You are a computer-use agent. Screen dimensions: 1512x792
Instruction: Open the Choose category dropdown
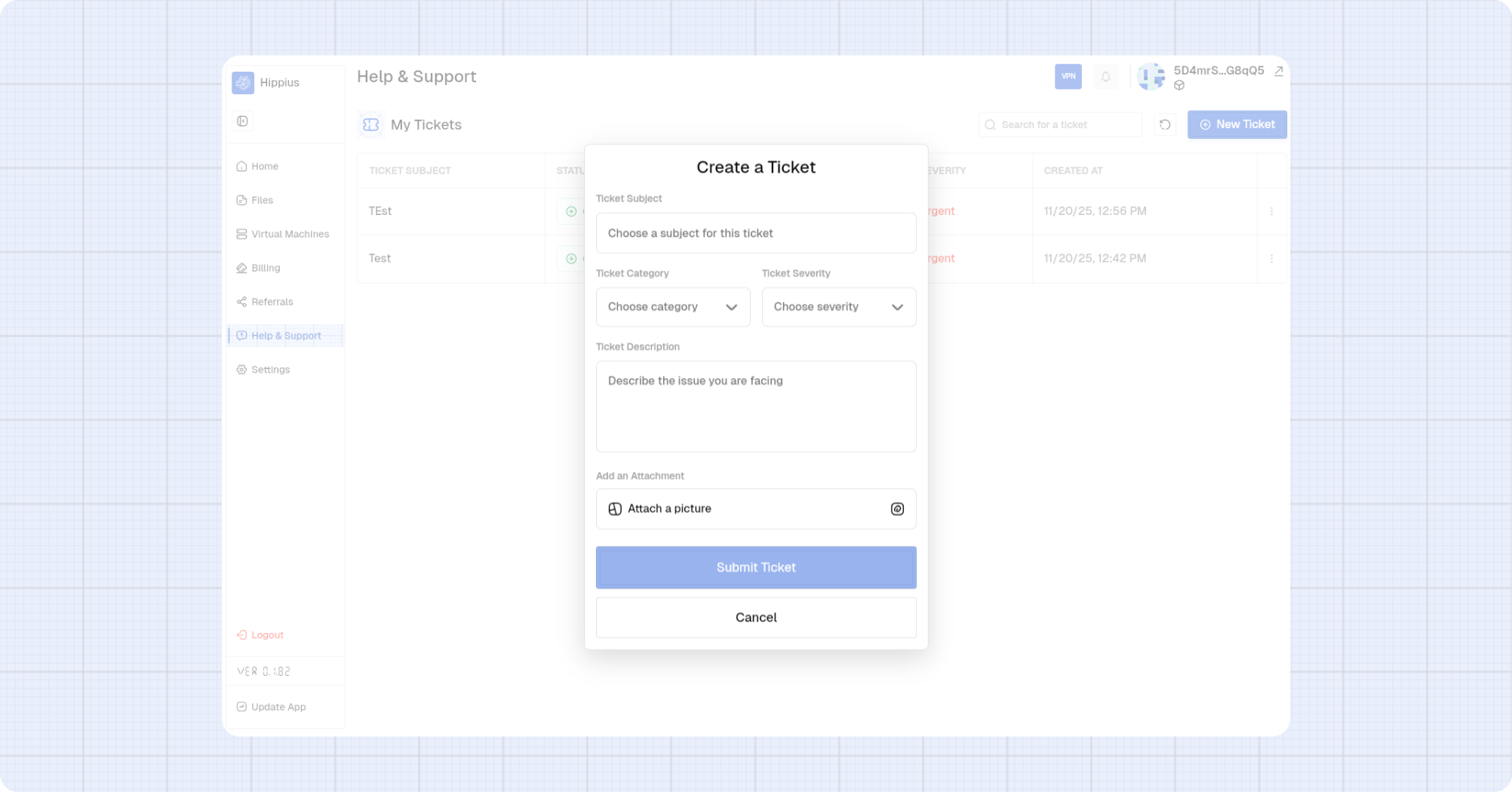672,307
